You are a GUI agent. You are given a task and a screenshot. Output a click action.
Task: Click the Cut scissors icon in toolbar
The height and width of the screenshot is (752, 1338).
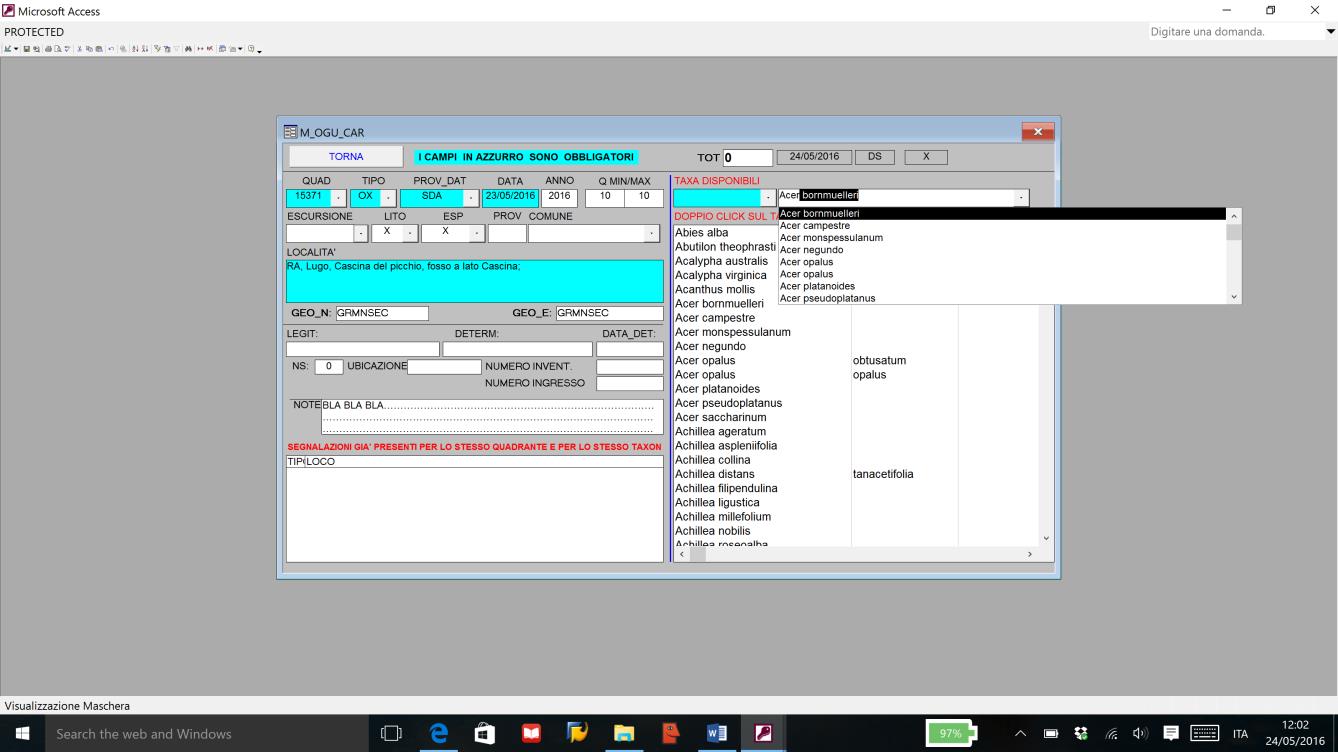(80, 49)
